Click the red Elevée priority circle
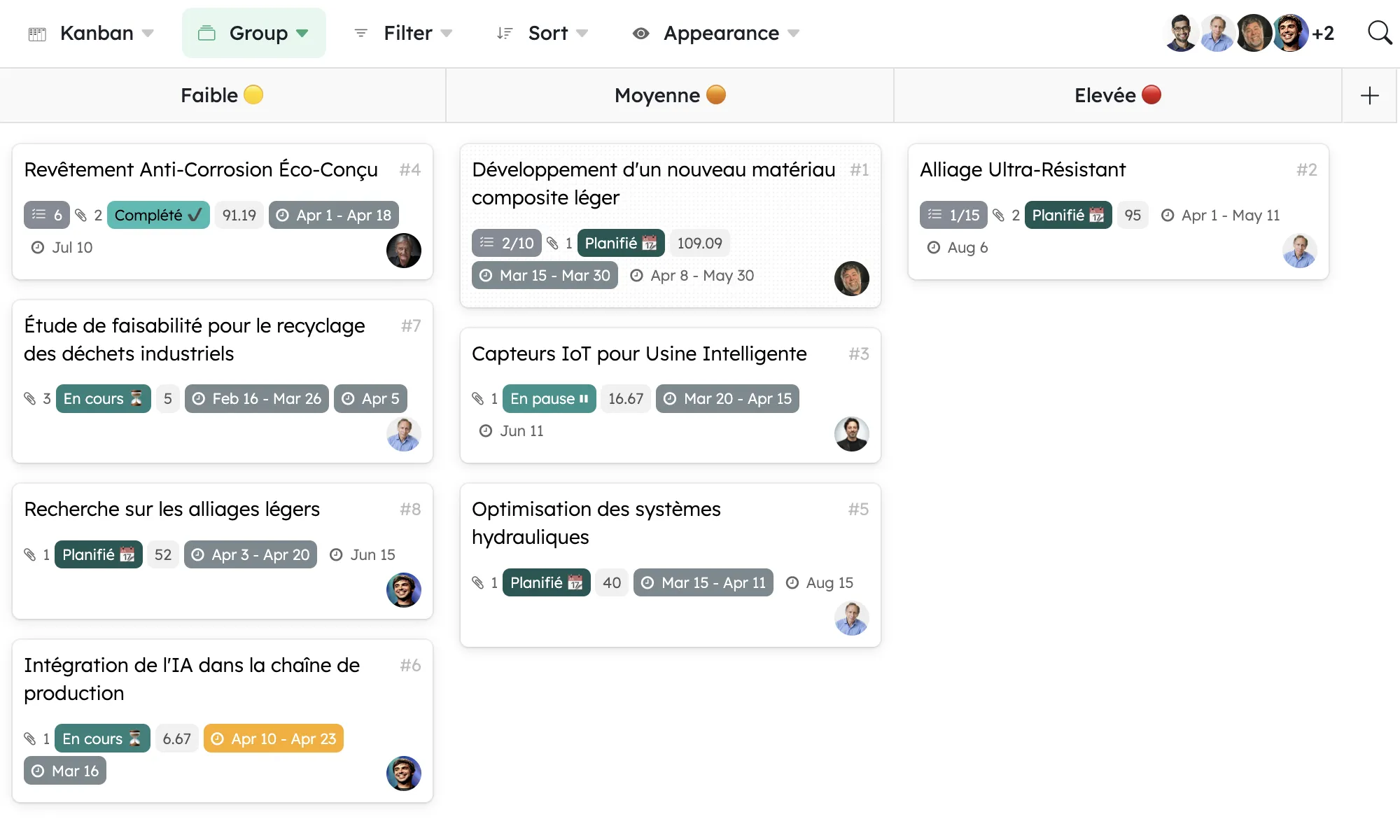 tap(1151, 94)
